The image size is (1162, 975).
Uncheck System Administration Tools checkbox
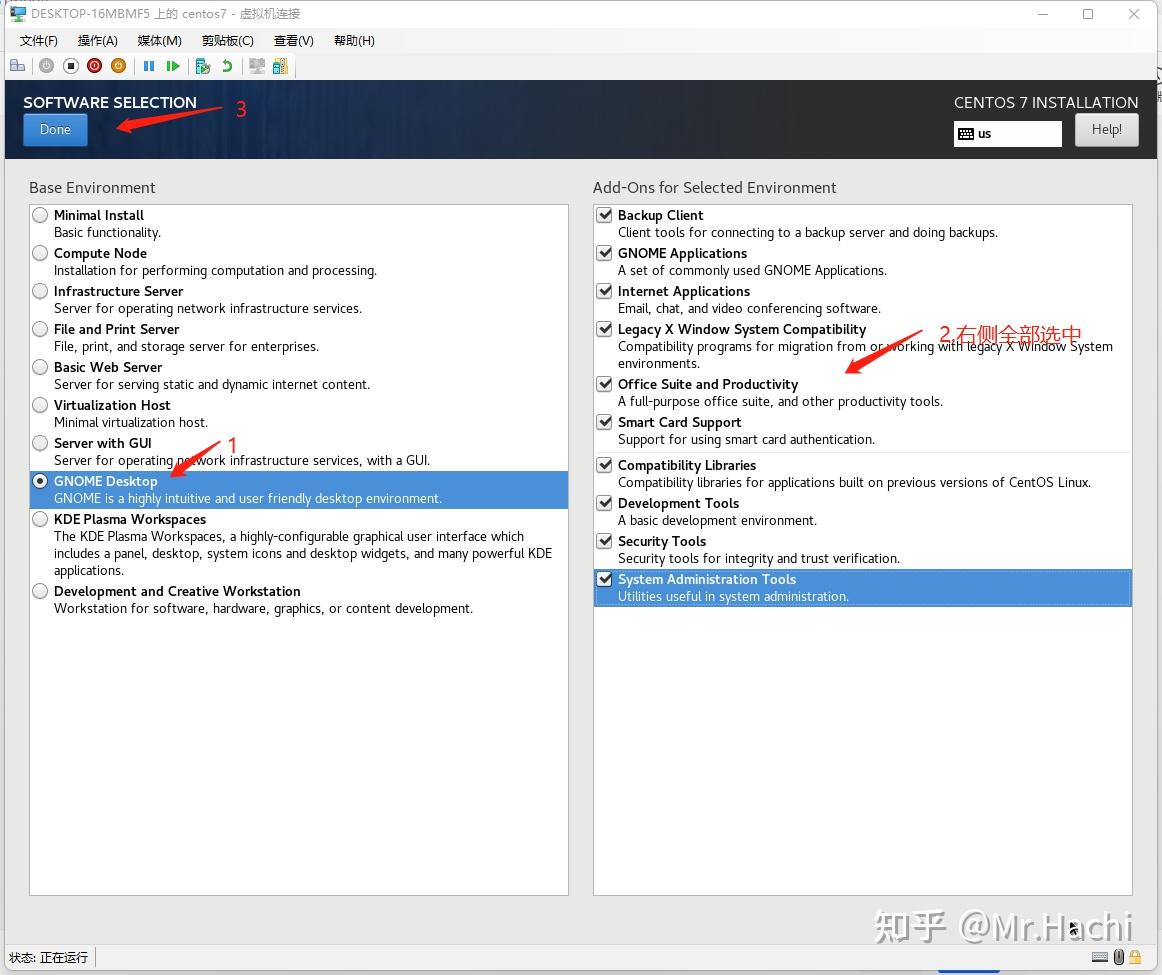point(605,579)
